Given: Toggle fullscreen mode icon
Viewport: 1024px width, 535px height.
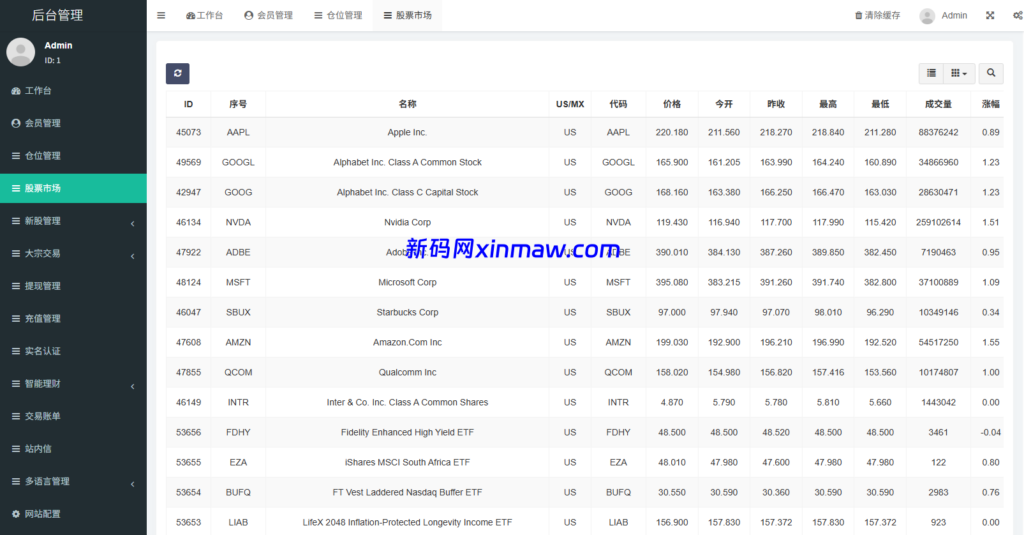Looking at the screenshot, I should tap(990, 15).
